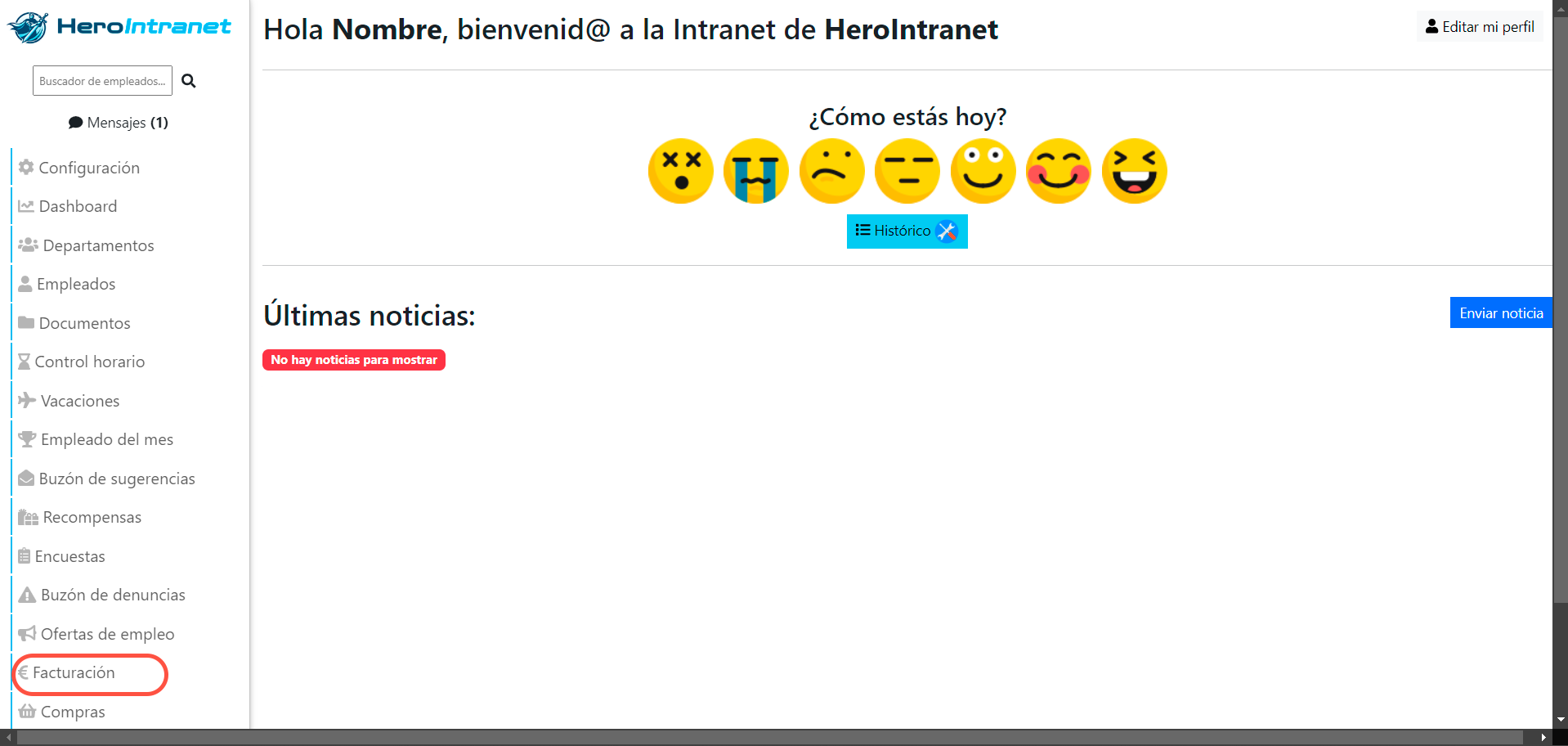
Task: Click the employee search magnifier icon
Action: pos(189,81)
